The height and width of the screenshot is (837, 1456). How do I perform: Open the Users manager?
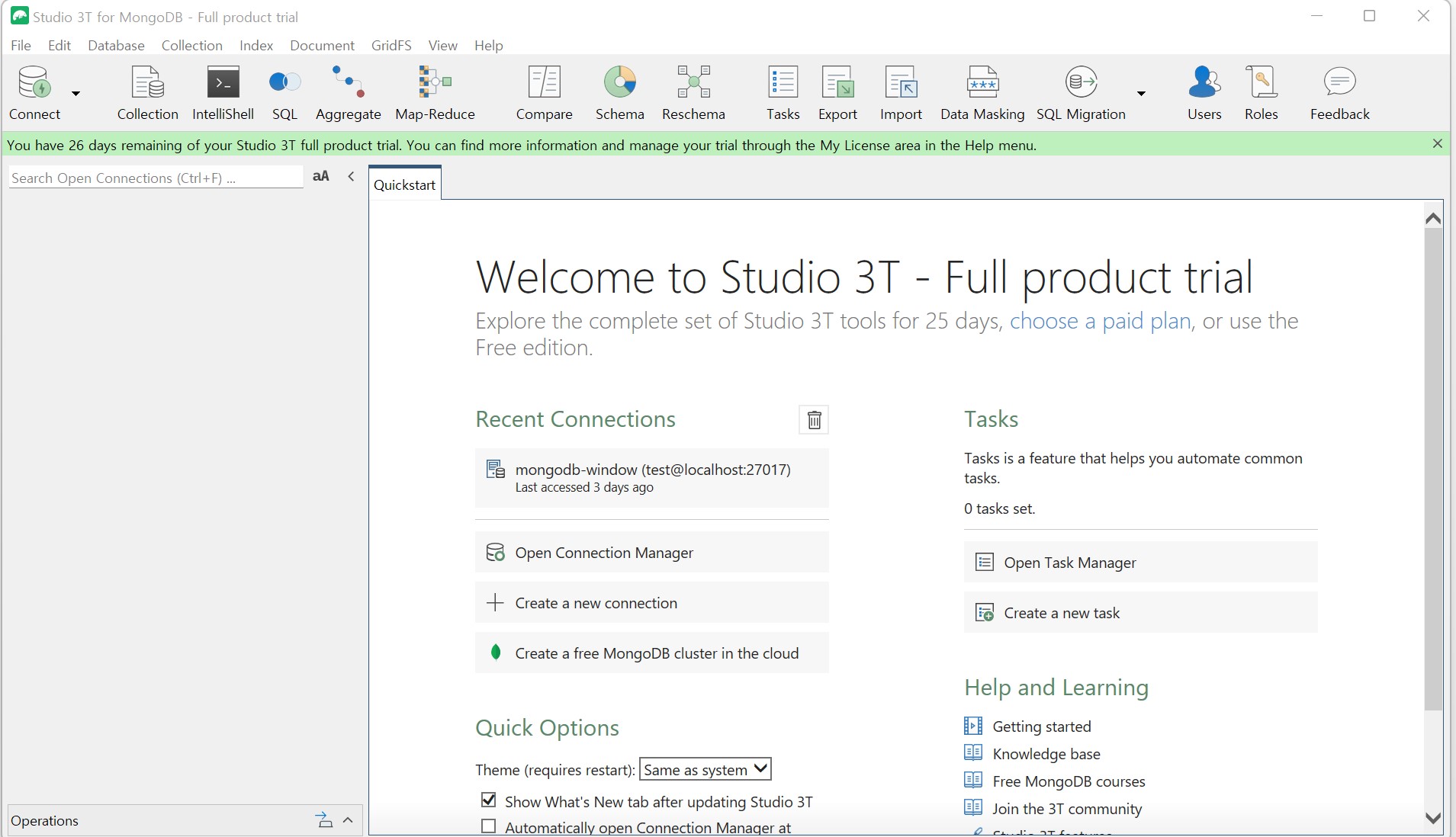1204,92
